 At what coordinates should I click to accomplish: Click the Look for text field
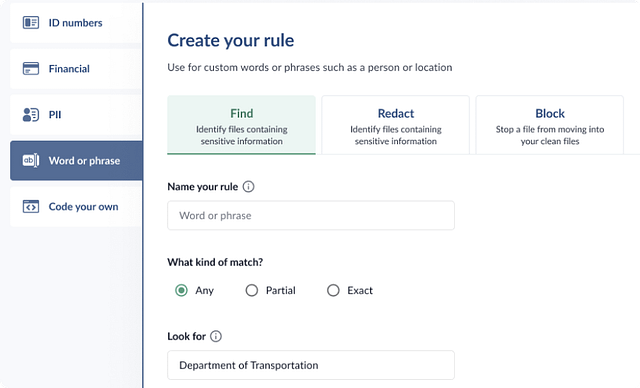(311, 365)
